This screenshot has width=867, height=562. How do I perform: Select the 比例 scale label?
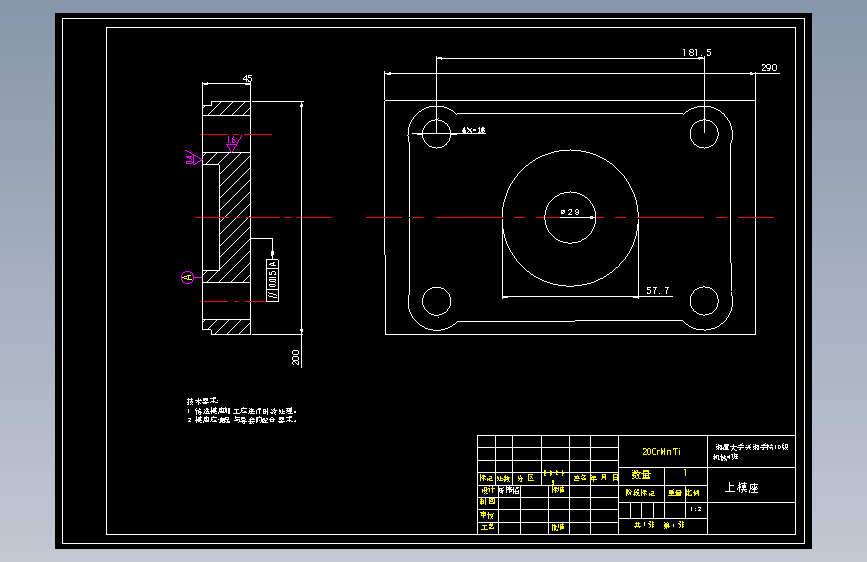[x=693, y=492]
